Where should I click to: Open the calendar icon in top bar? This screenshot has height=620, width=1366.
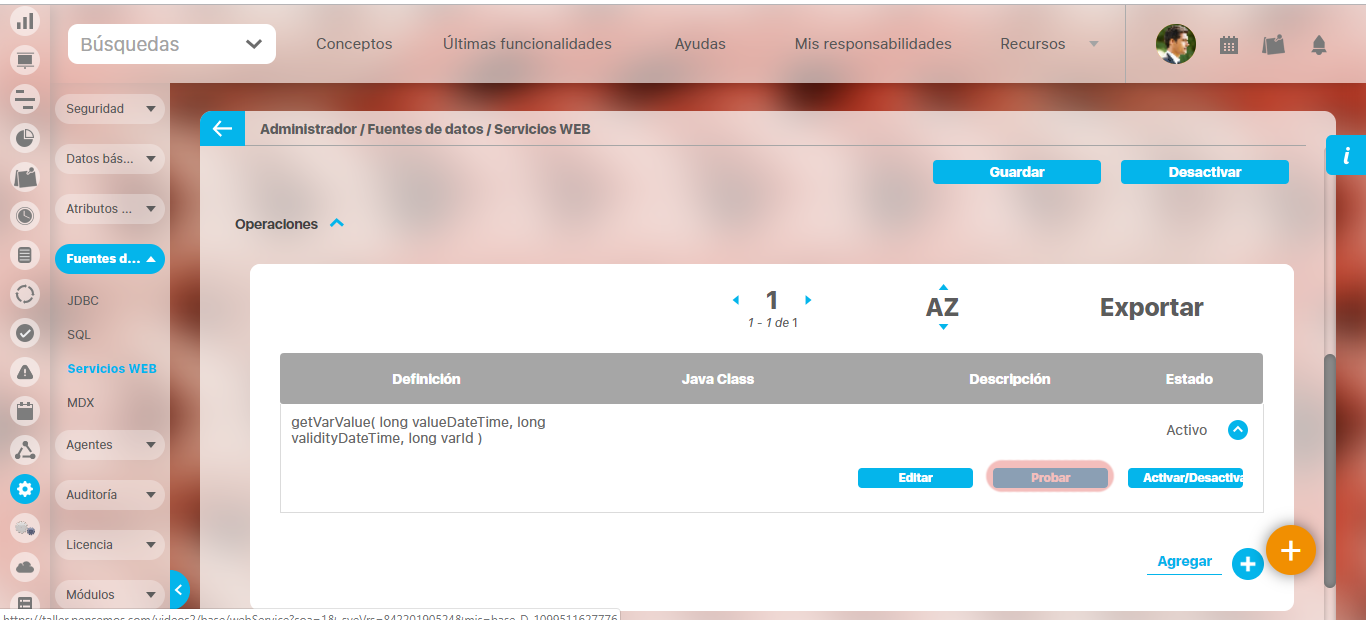[1229, 44]
